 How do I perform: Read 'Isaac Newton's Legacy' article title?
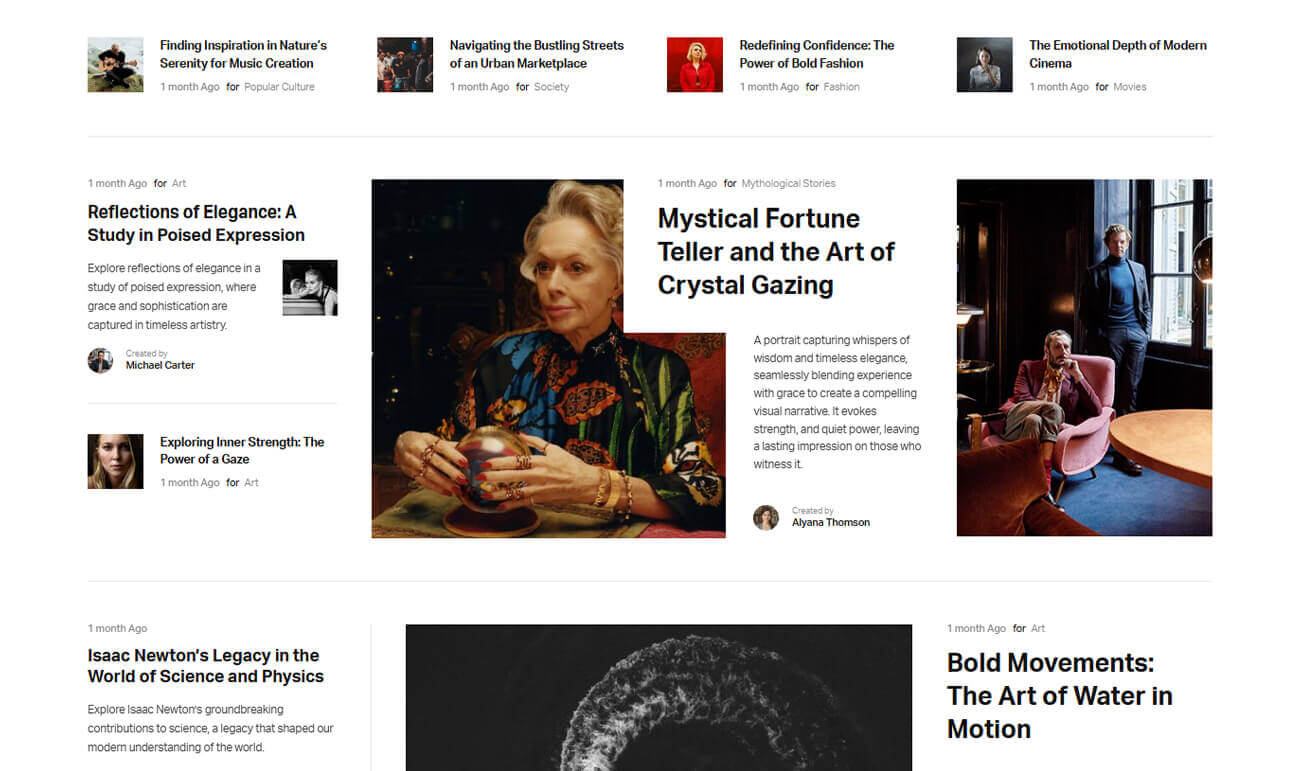[x=206, y=666]
